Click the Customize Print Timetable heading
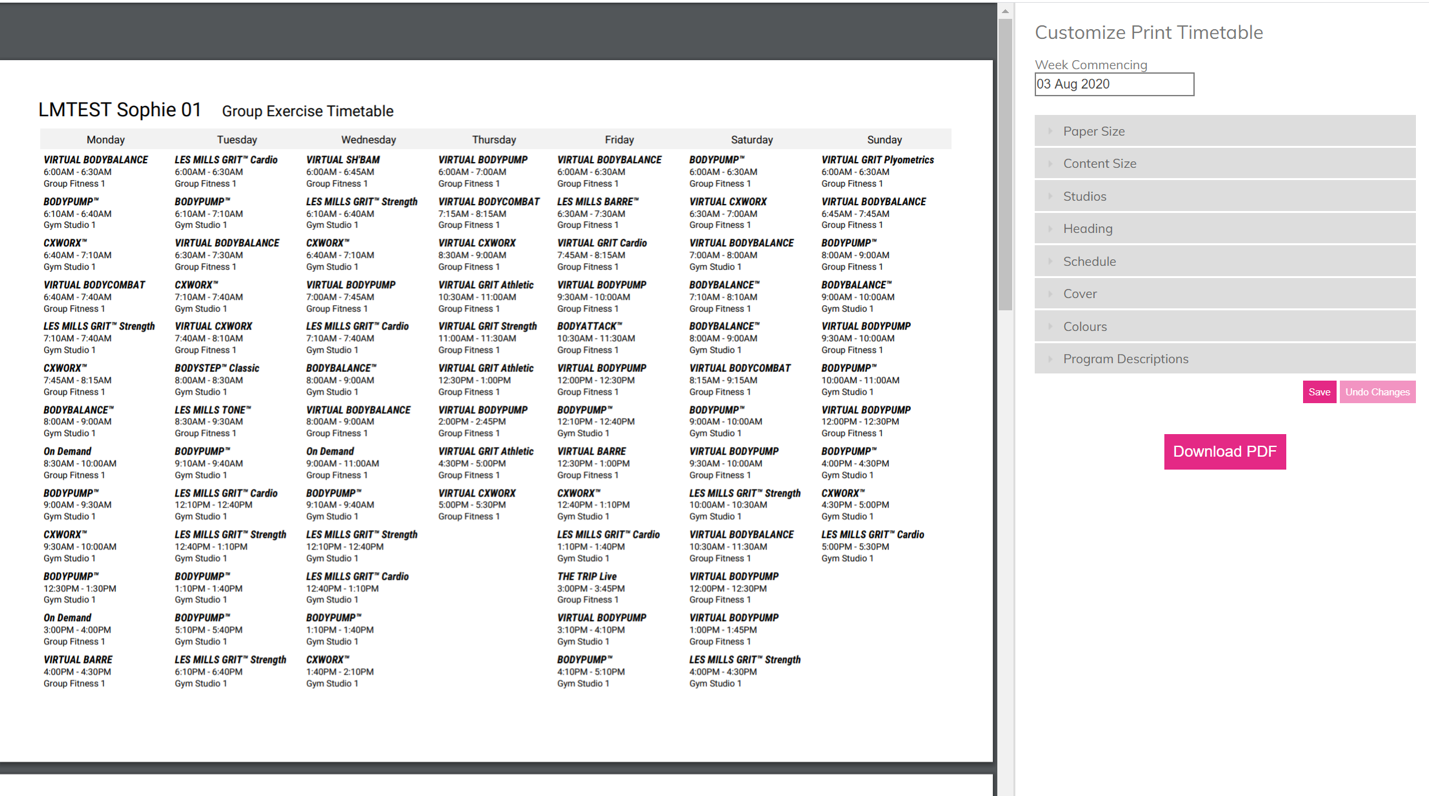This screenshot has height=796, width=1429. click(x=1149, y=32)
